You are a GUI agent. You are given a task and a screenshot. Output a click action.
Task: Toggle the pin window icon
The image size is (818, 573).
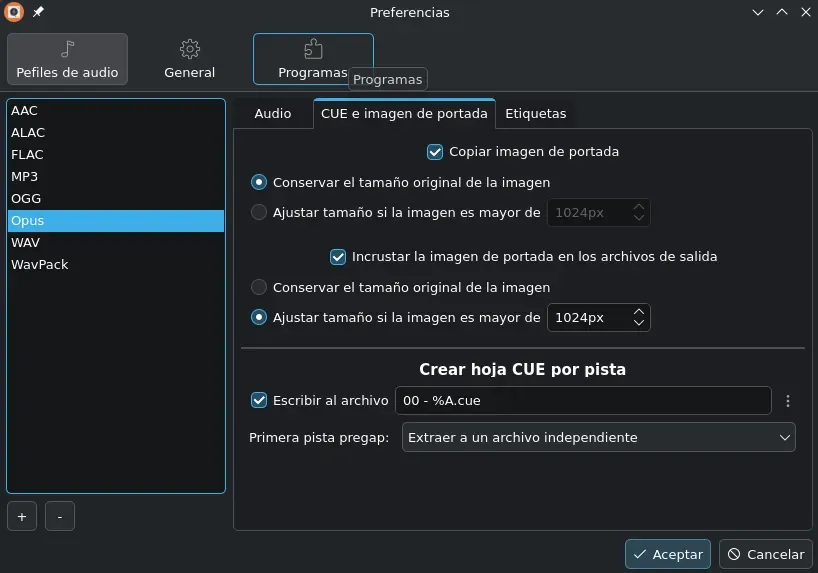[x=38, y=12]
